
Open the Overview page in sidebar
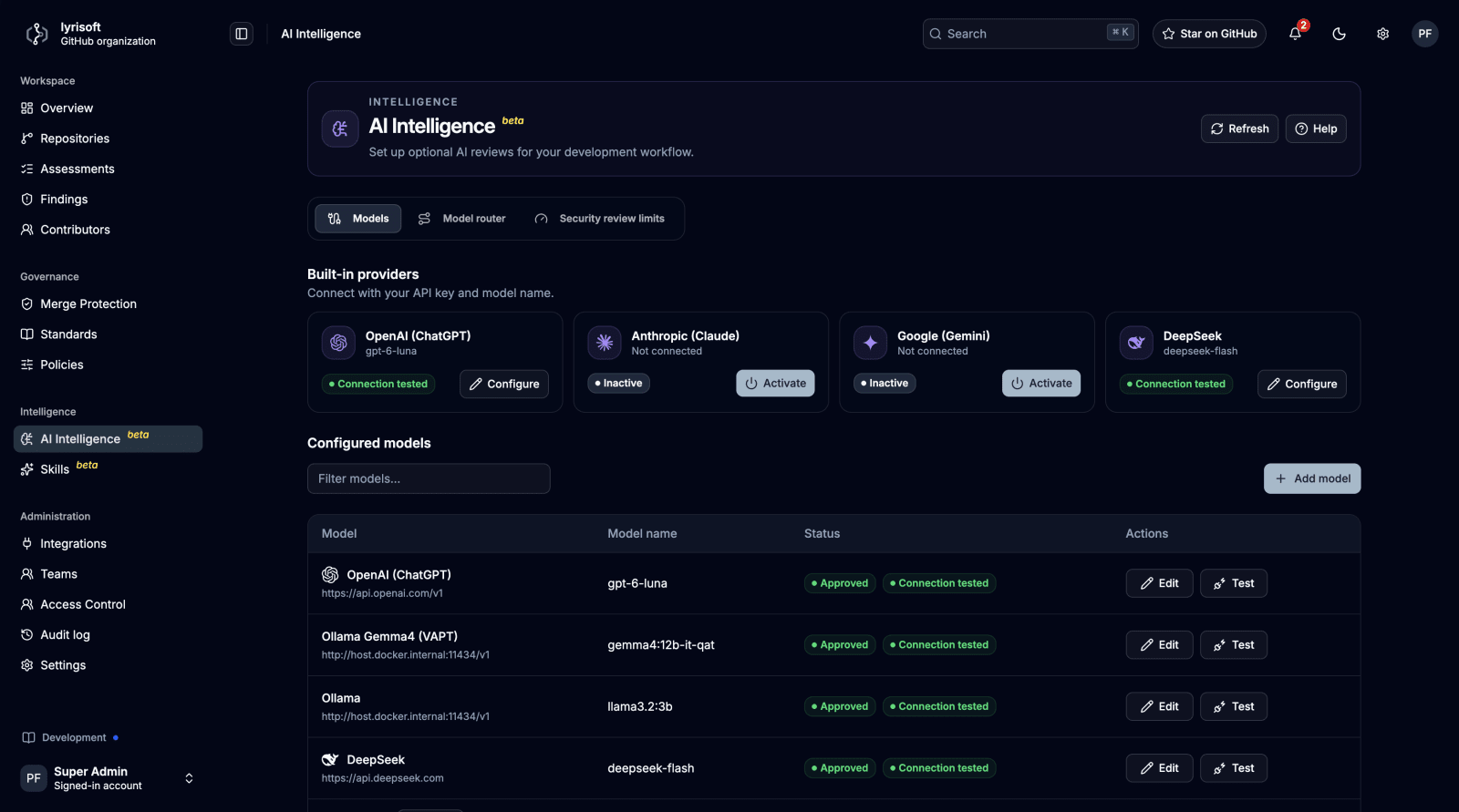pos(108,108)
